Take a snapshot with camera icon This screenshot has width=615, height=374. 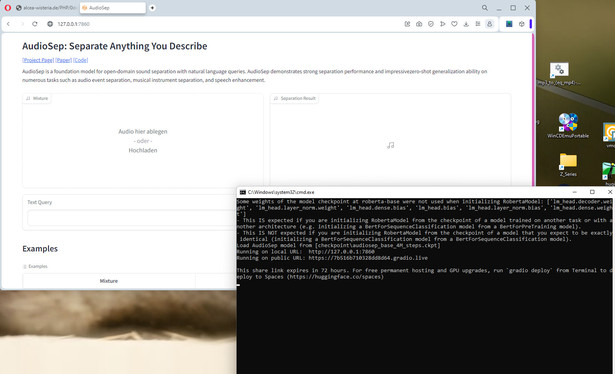(x=419, y=24)
